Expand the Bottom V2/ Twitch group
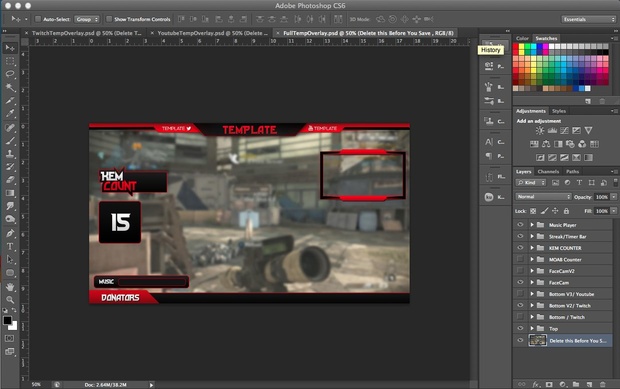The height and width of the screenshot is (389, 620). [532, 306]
